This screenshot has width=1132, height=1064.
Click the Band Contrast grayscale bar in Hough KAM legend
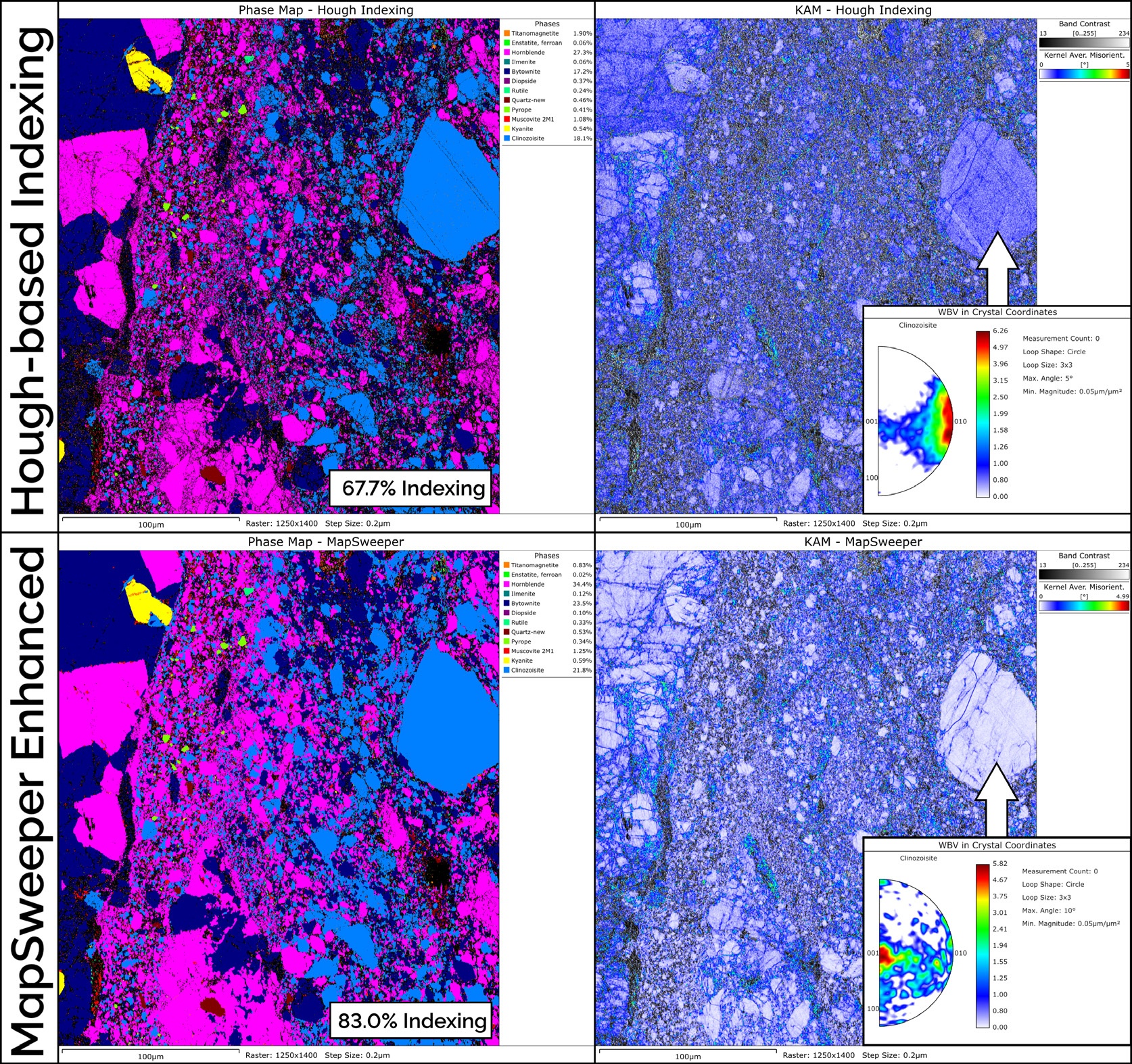tap(1084, 42)
